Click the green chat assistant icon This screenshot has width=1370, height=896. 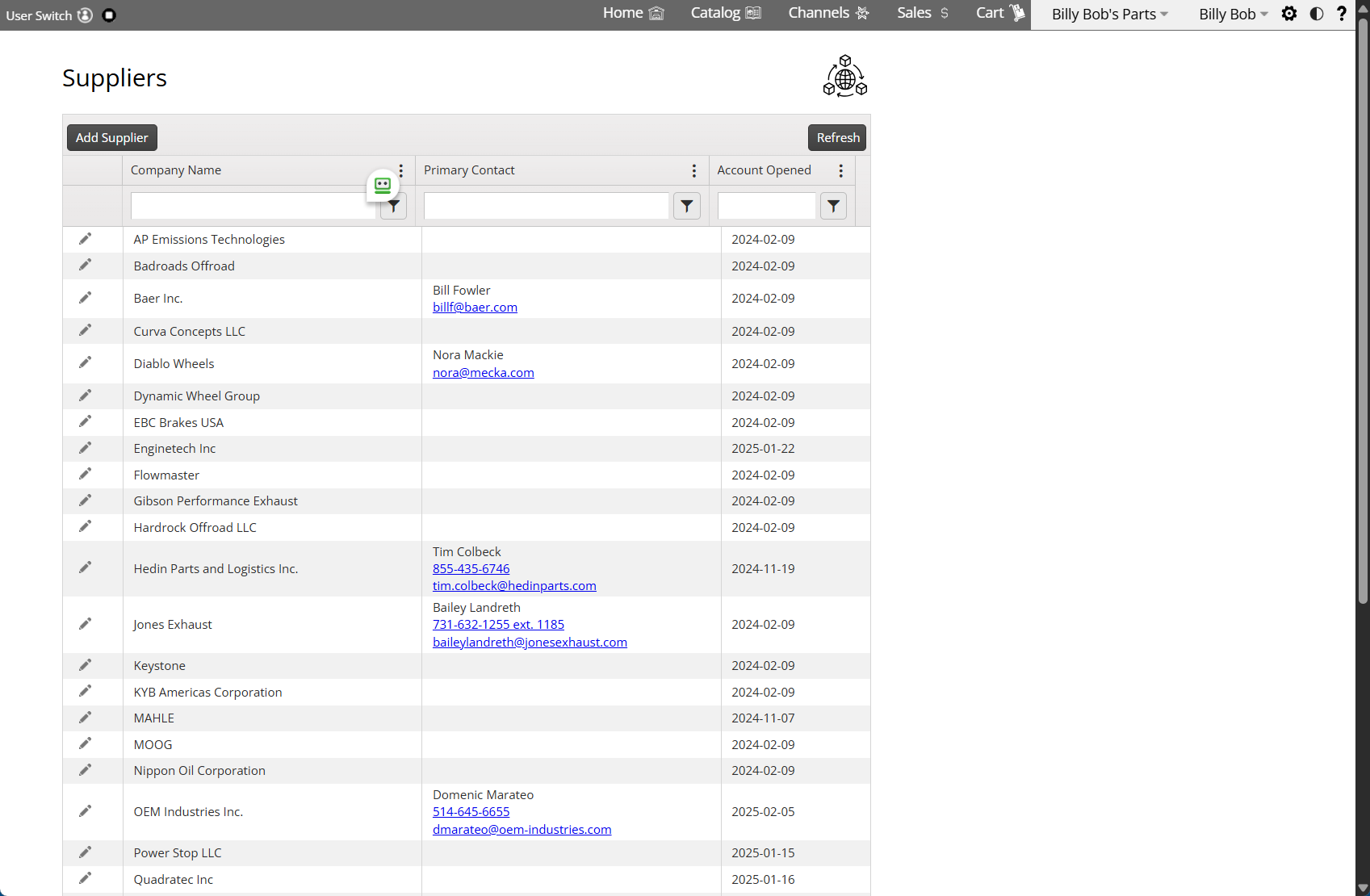pos(383,185)
